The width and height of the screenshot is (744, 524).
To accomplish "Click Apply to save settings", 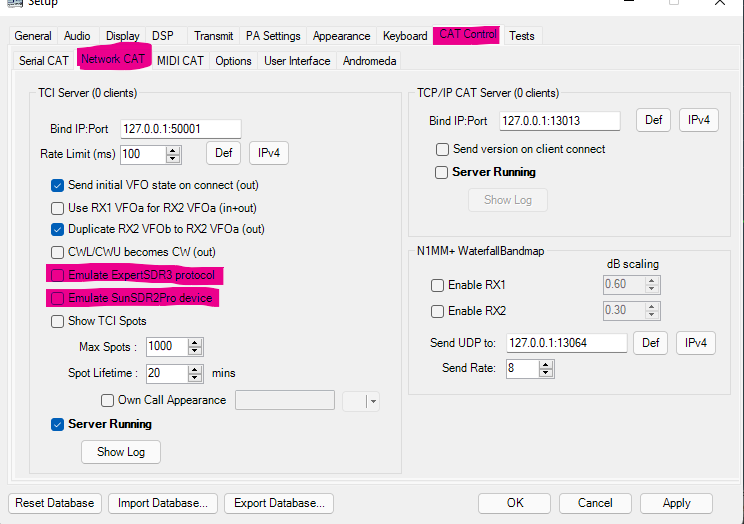I will pos(676,503).
